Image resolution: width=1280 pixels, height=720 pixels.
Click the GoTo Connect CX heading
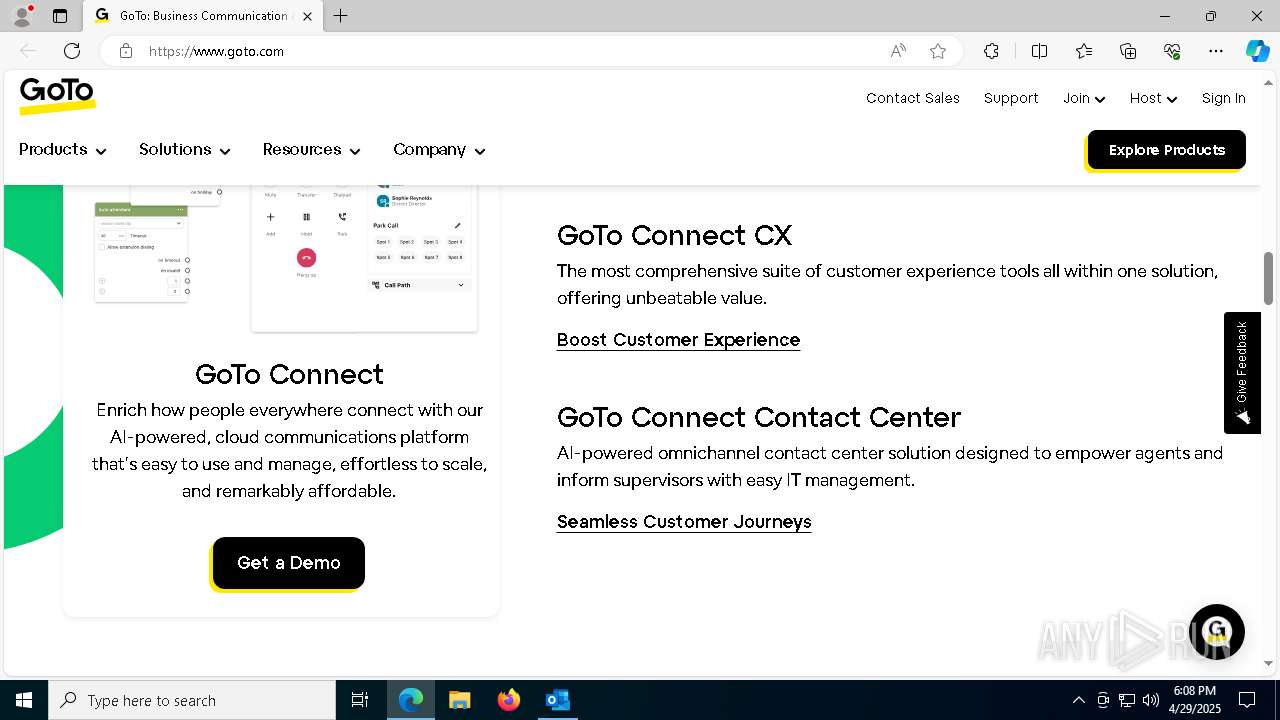(x=674, y=235)
